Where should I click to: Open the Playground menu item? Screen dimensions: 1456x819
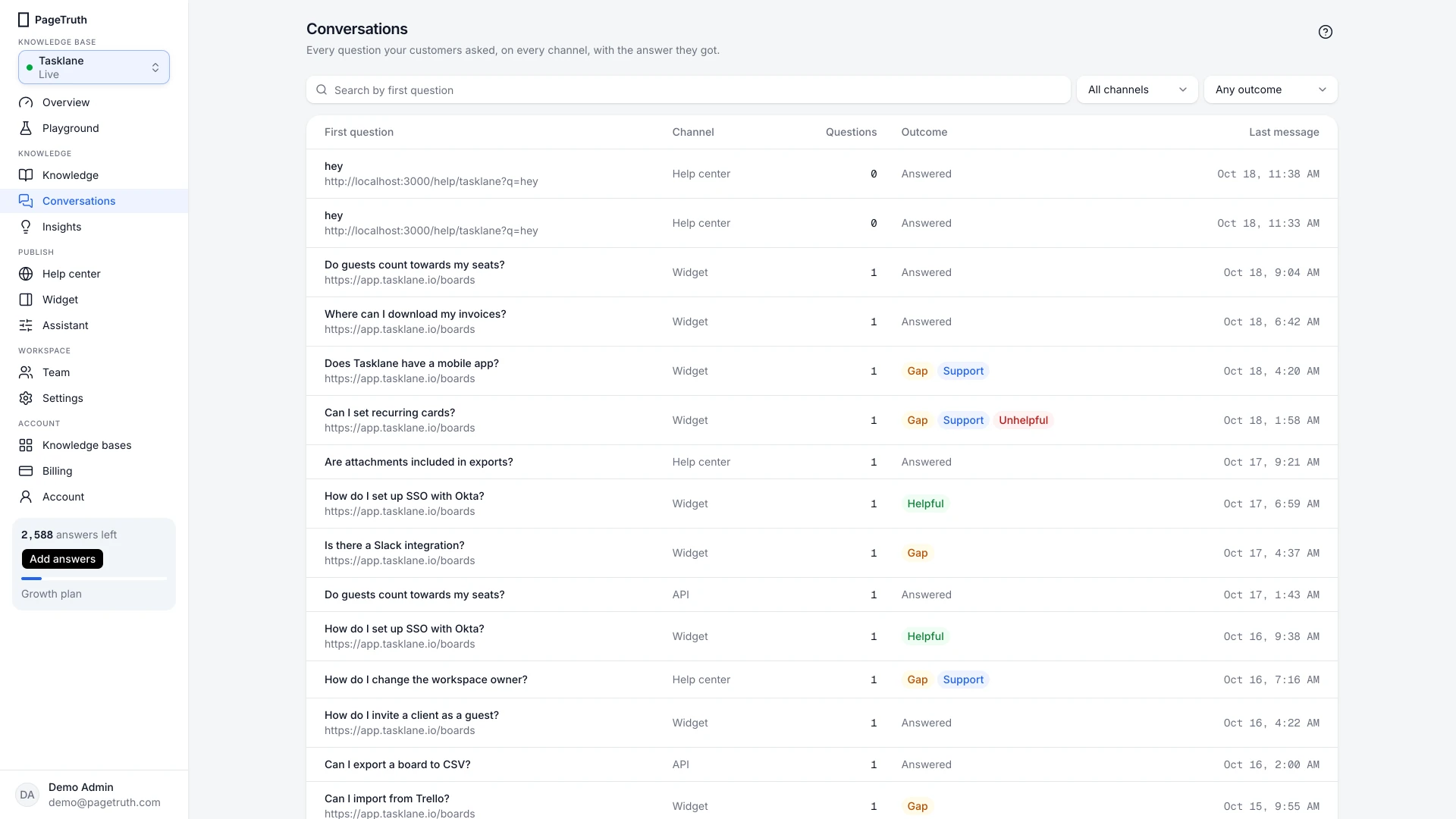(x=94, y=128)
